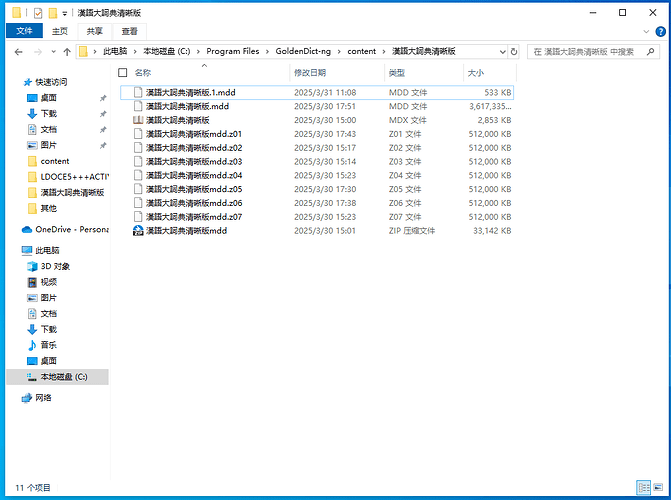This screenshot has height=500, width=671.
Task: Switch to the 共享 ribbon tab
Action: (x=95, y=31)
